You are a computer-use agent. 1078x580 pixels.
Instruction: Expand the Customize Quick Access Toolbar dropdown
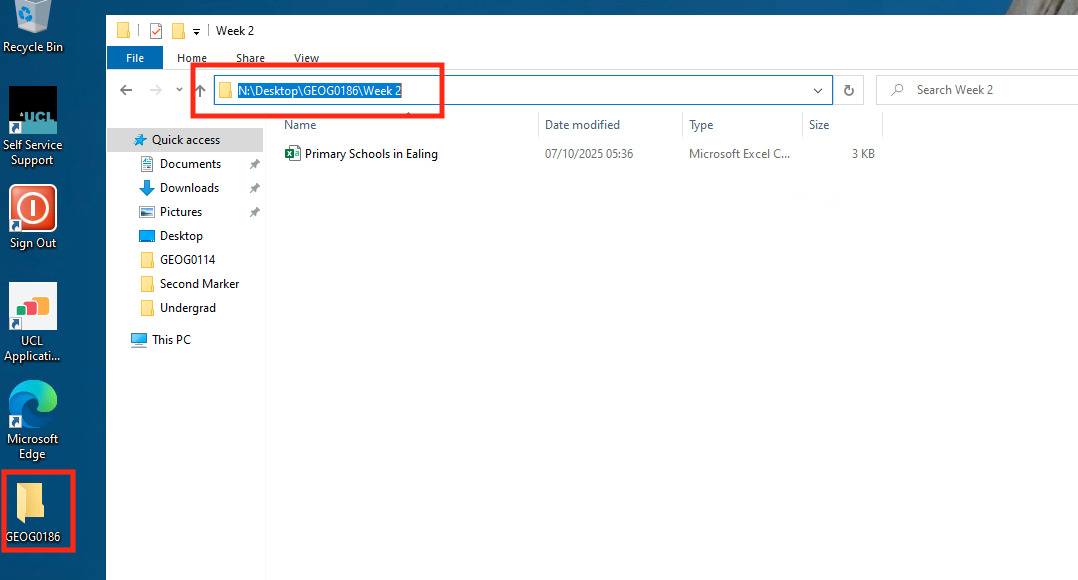197,32
